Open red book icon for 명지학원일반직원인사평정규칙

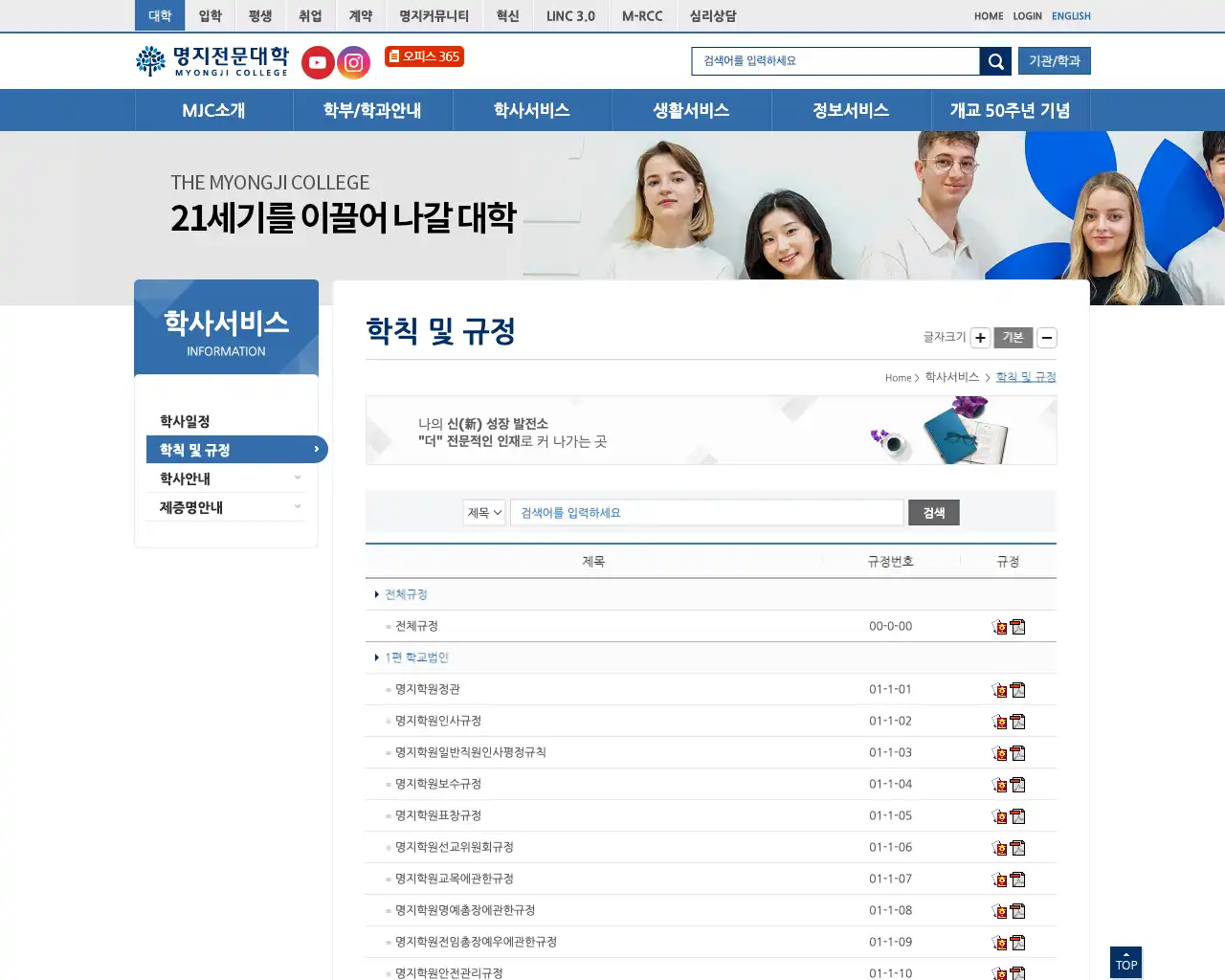(1000, 753)
